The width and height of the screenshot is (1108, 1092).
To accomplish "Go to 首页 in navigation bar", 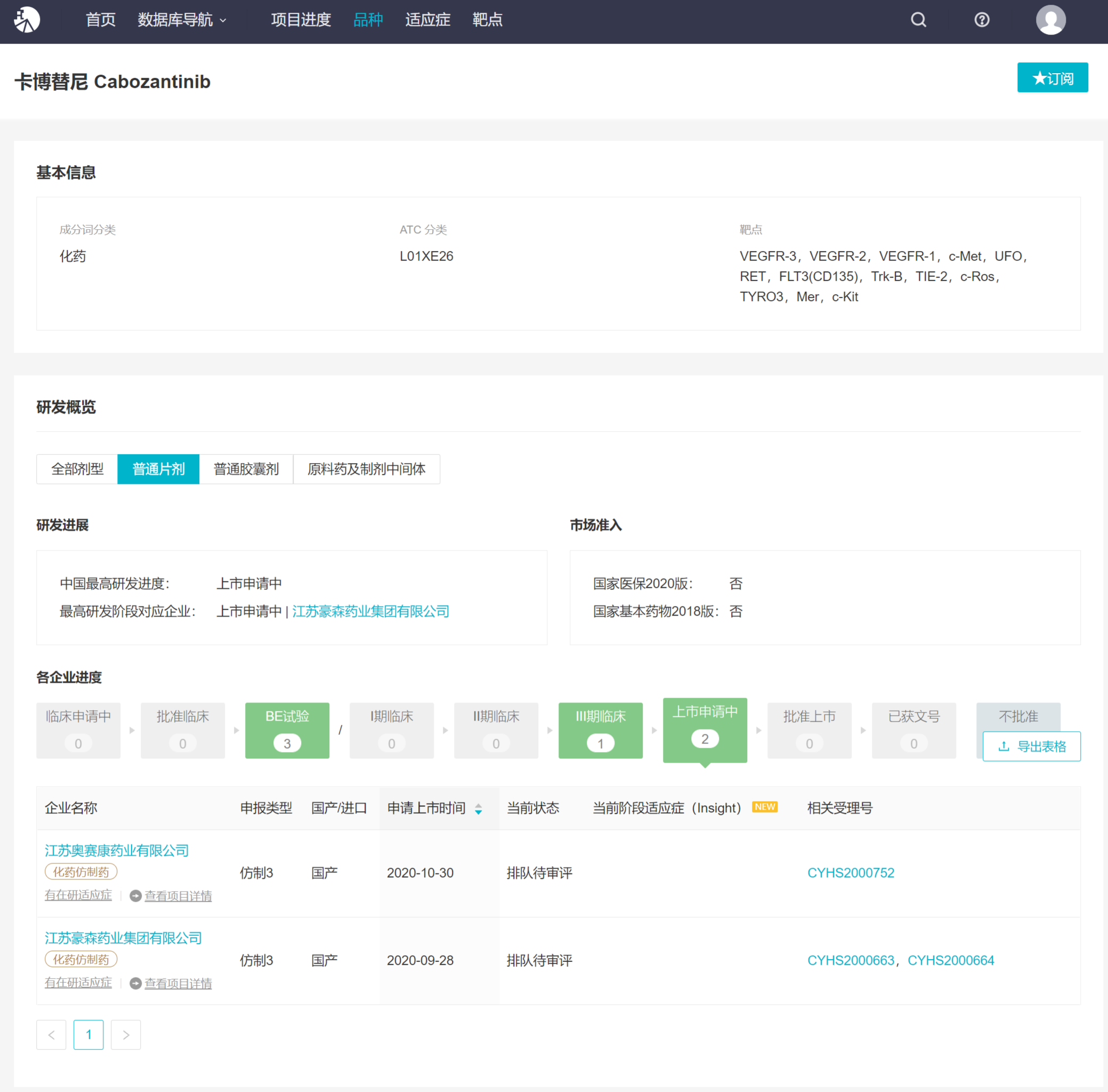I will pos(100,20).
